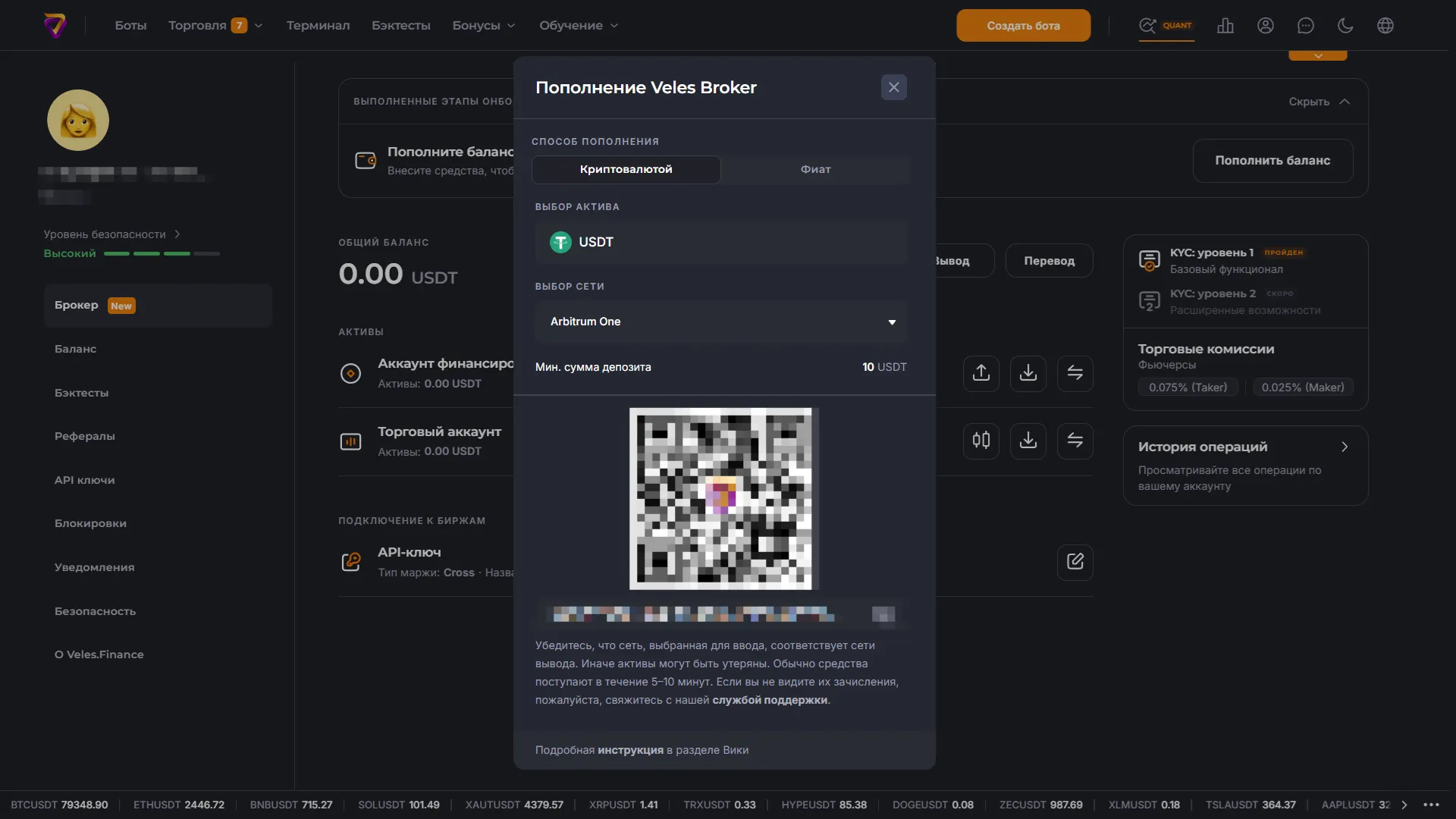The image size is (1456, 819).
Task: Click the deposit QR code image
Action: (724, 499)
